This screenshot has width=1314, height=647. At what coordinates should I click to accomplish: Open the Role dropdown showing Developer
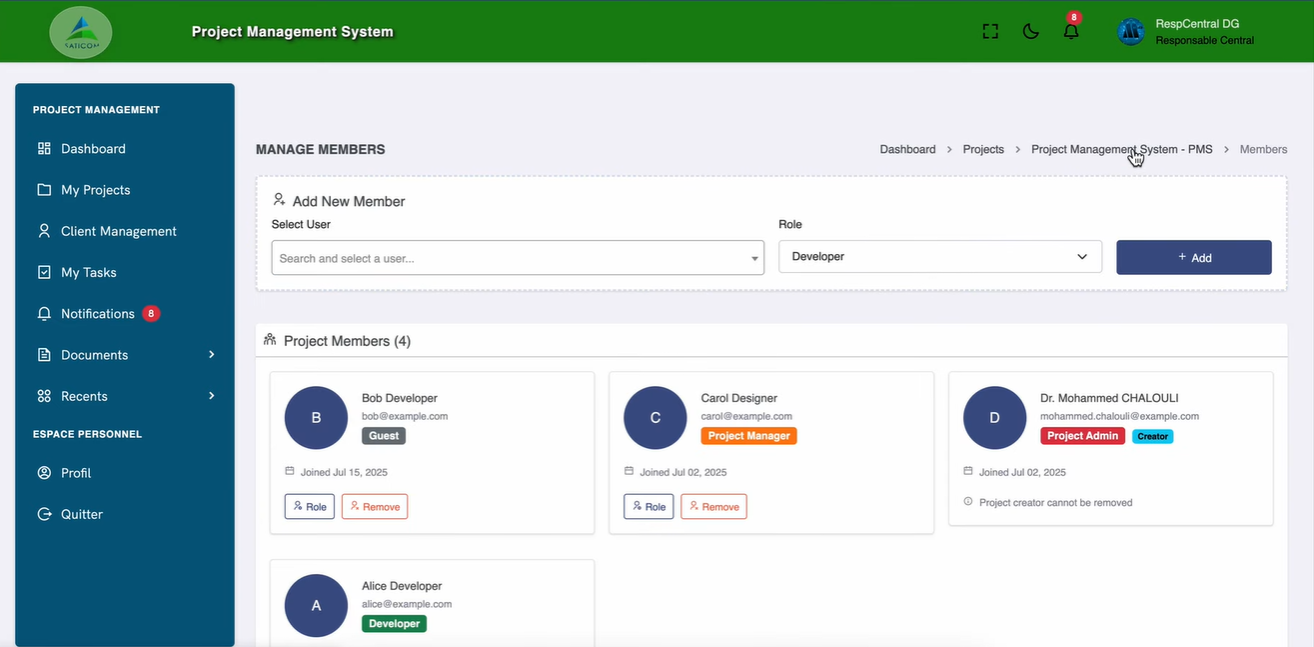tap(939, 257)
